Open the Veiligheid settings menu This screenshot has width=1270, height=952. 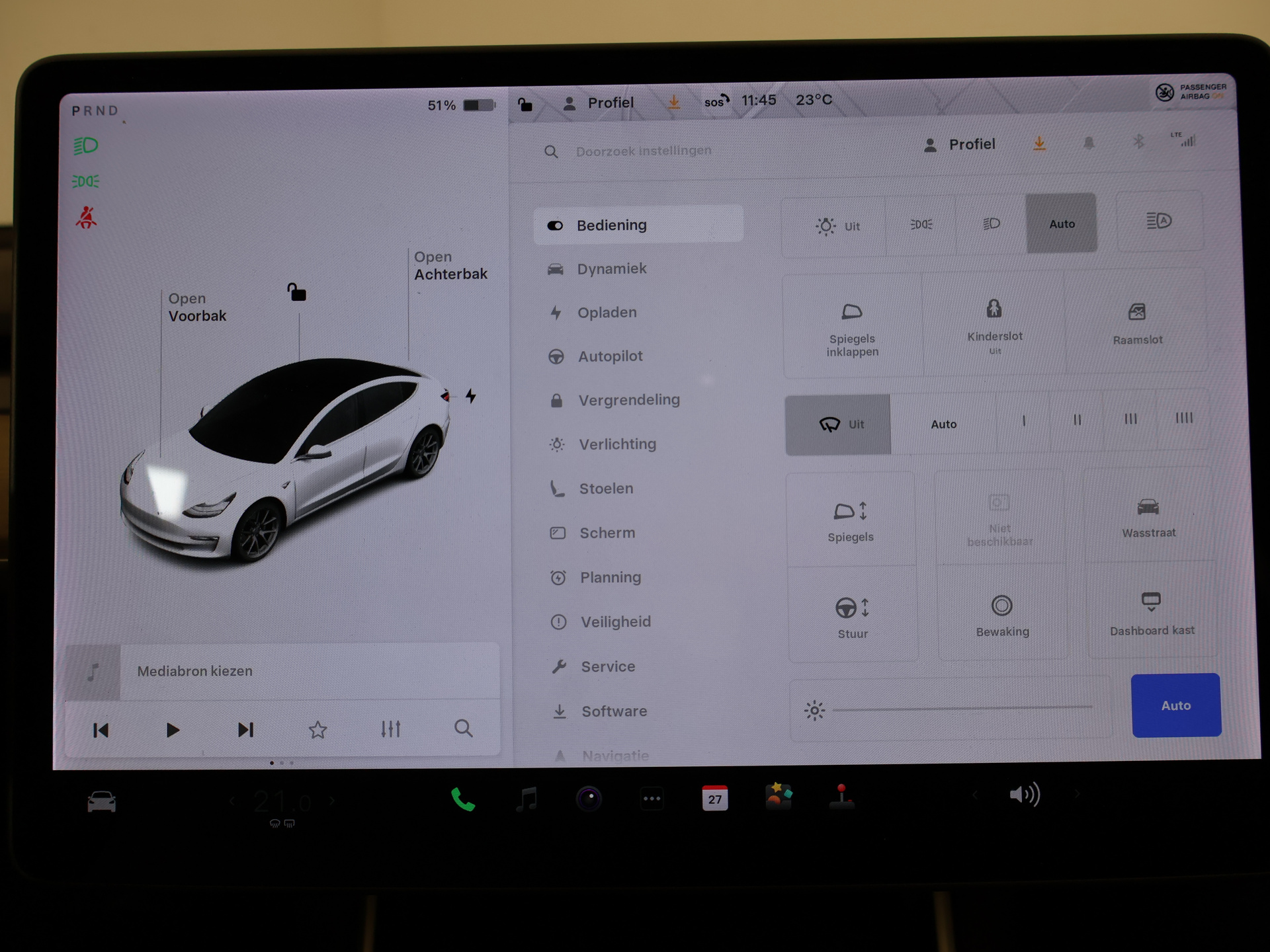(x=601, y=621)
